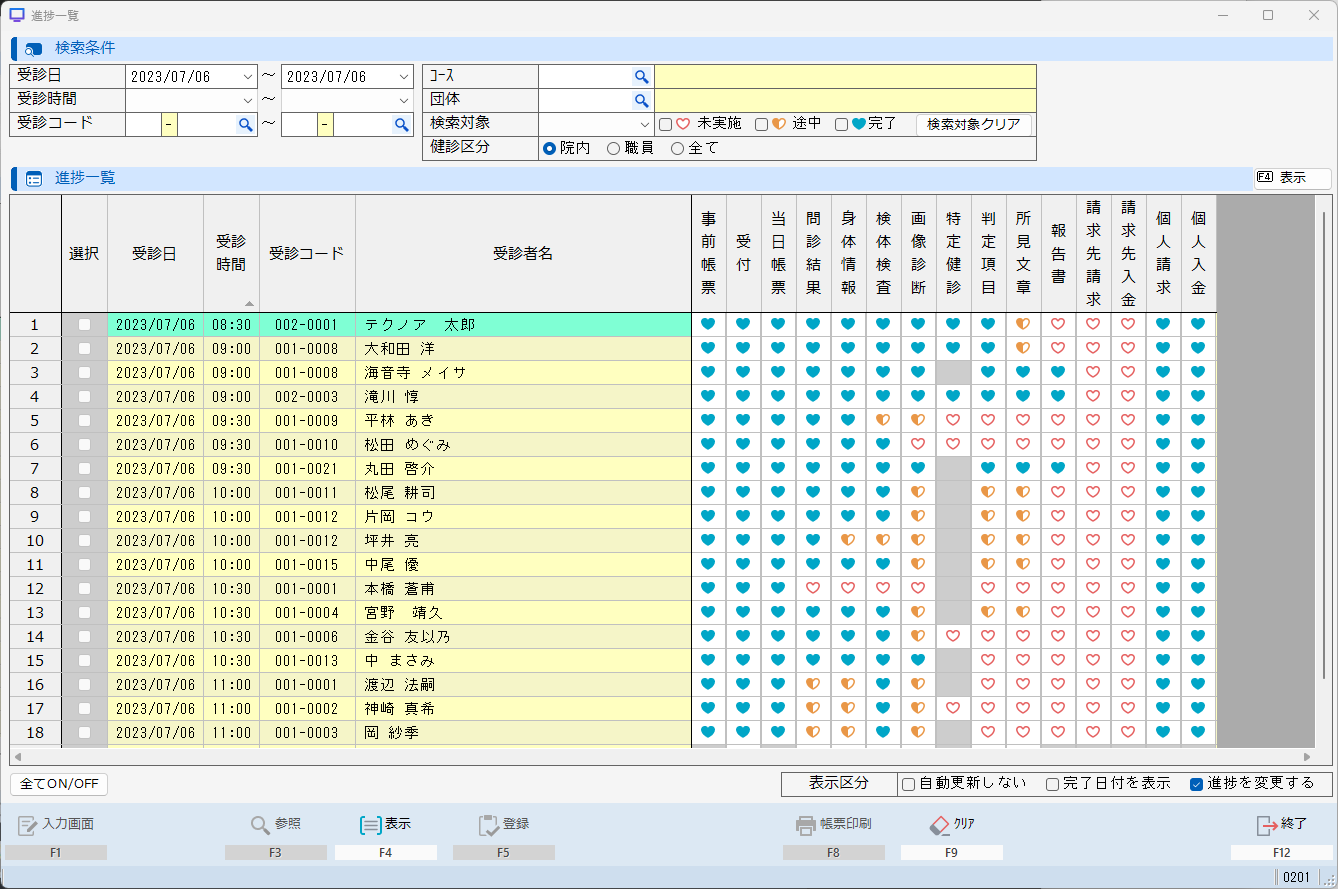This screenshot has width=1338, height=889.
Task: Click the コース search magnifier icon
Action: (641, 77)
